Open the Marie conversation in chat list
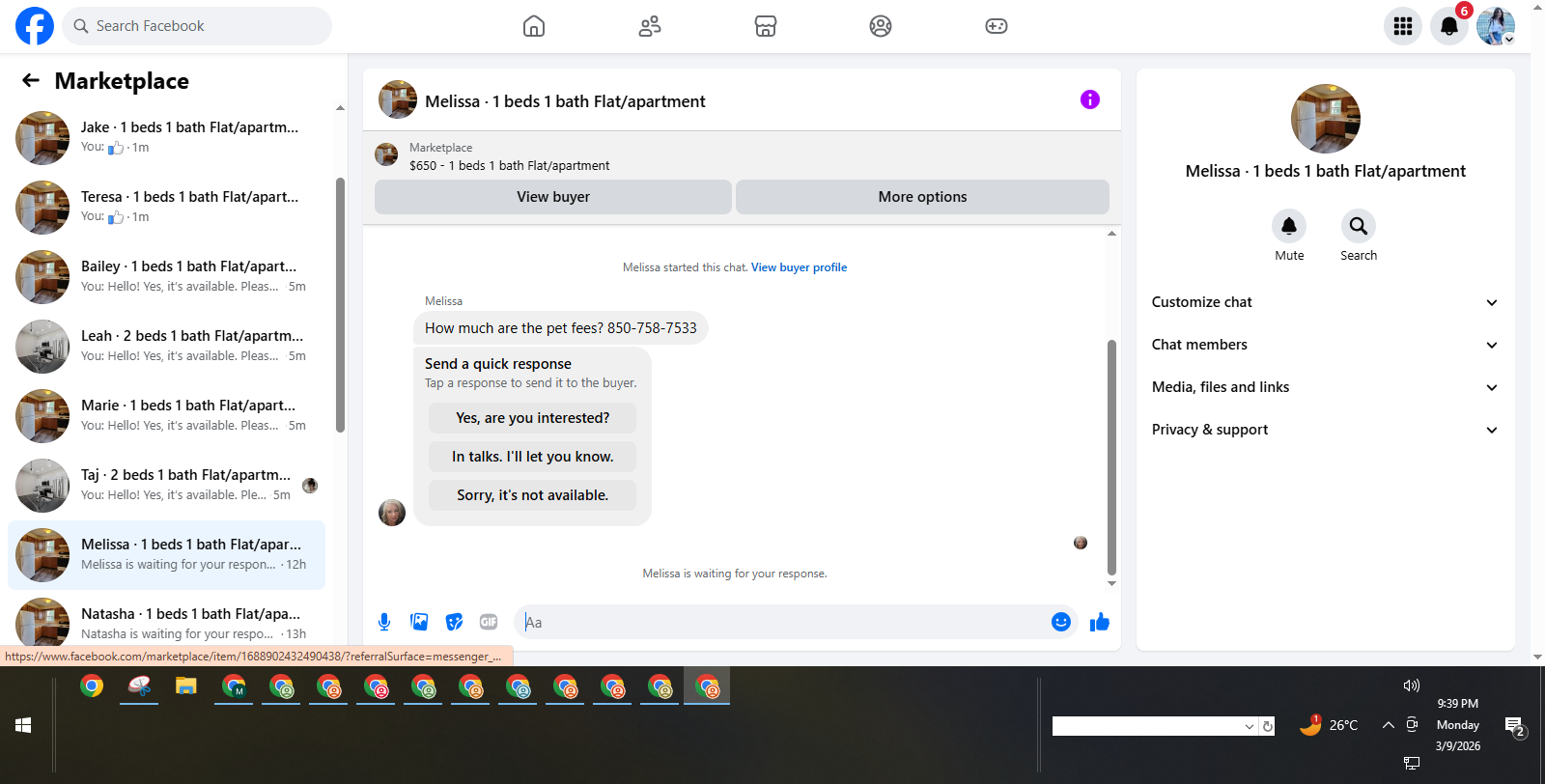Screen dimensions: 1545x784 (x=166, y=416)
